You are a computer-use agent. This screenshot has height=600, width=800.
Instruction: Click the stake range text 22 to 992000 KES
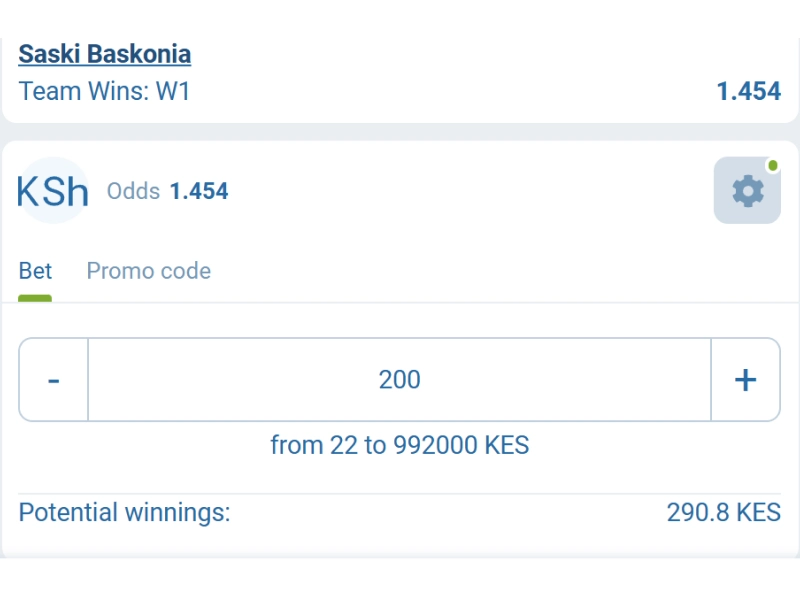(x=400, y=445)
